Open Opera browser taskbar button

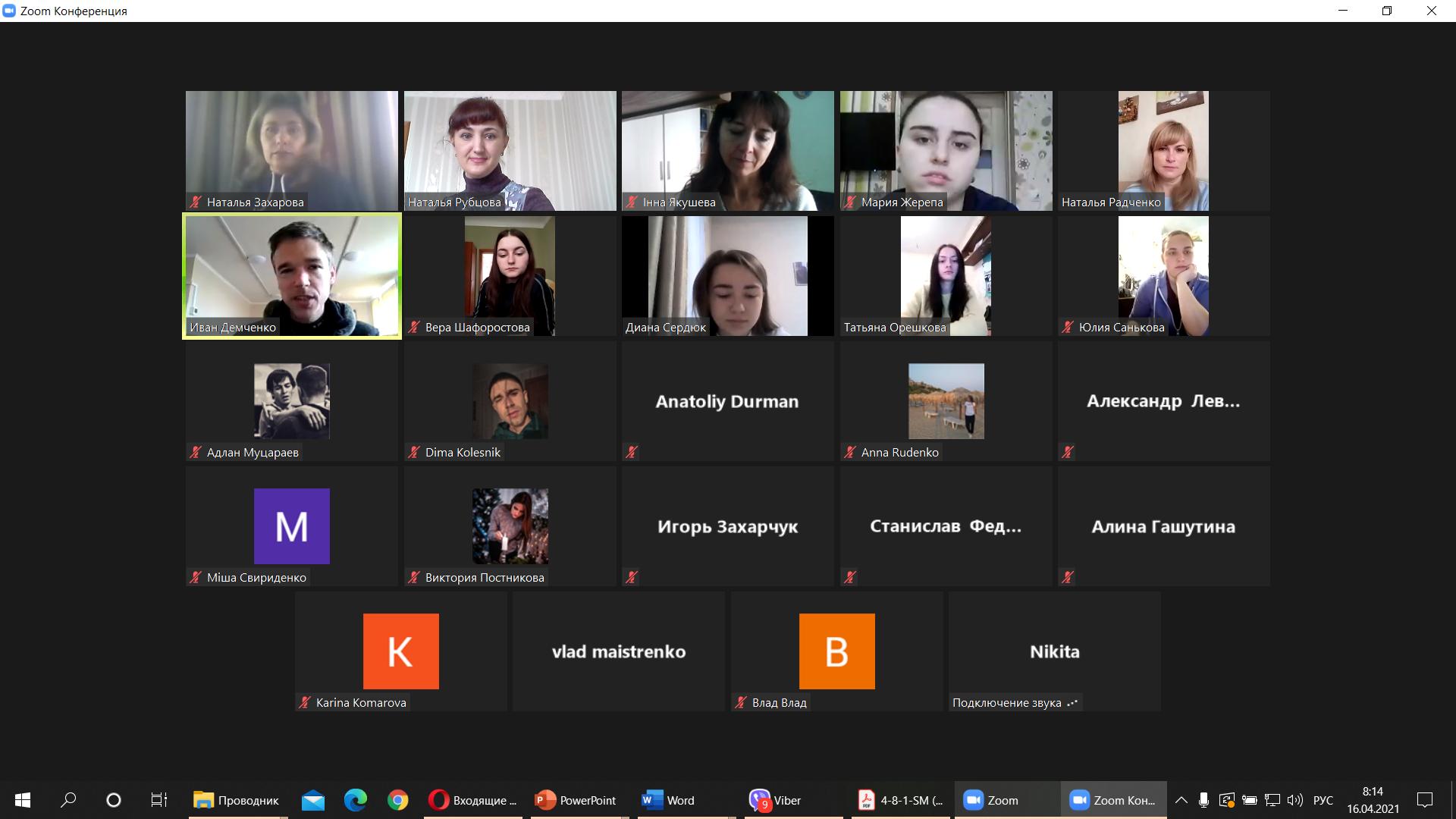tap(472, 800)
